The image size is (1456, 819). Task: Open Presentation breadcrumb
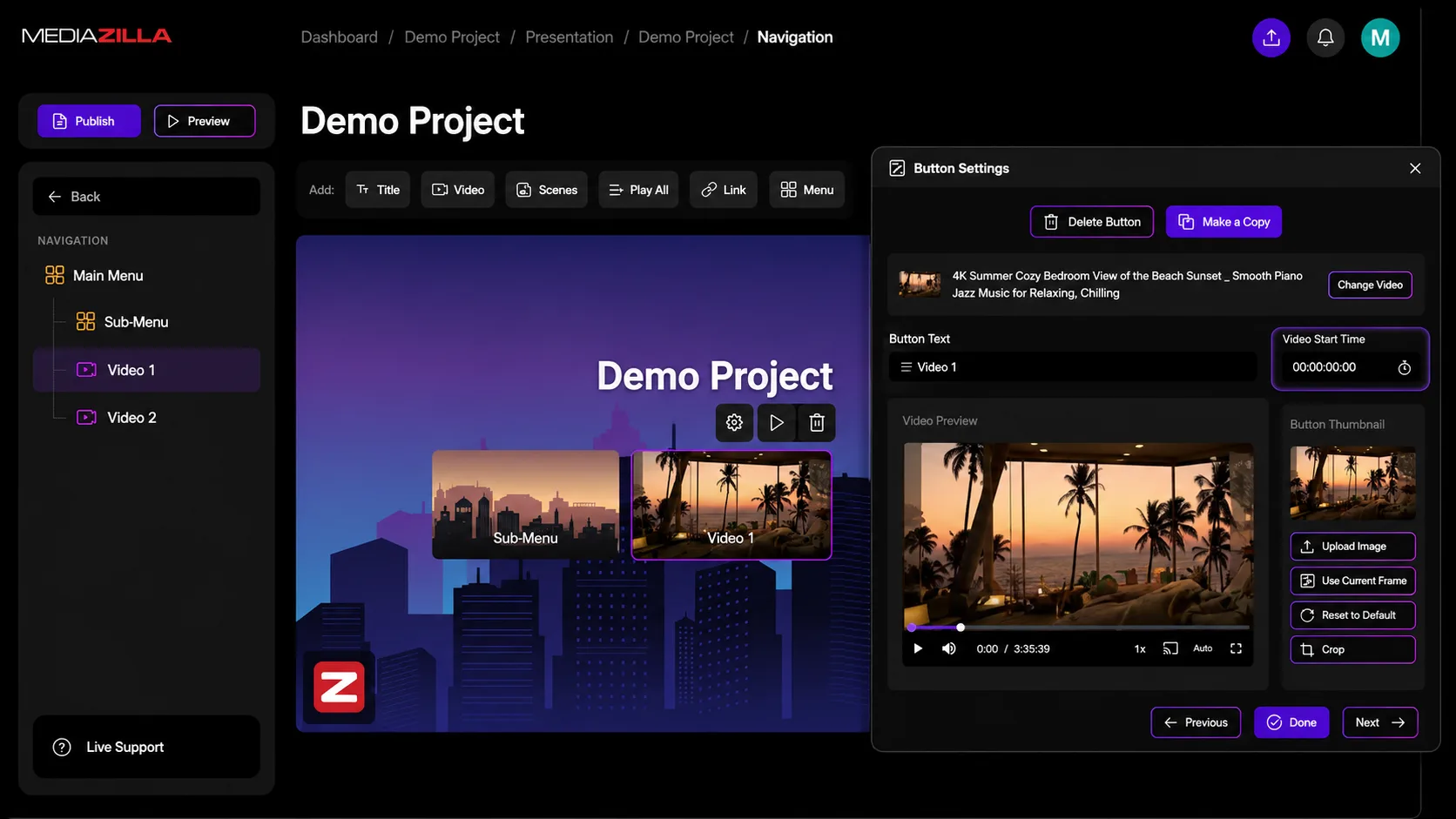pos(570,37)
